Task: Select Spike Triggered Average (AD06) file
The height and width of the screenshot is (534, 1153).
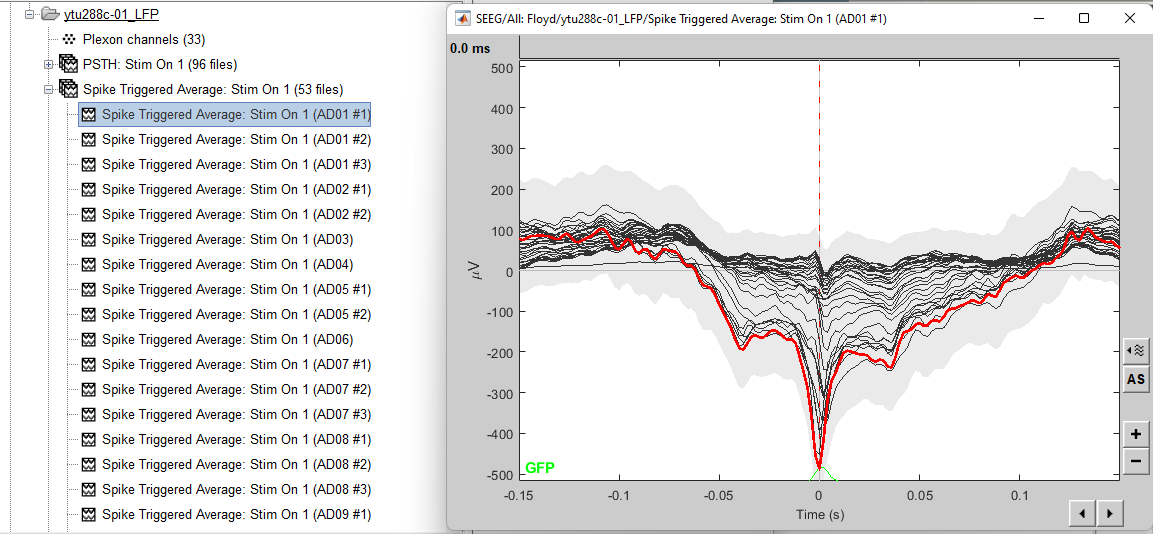Action: tap(227, 339)
